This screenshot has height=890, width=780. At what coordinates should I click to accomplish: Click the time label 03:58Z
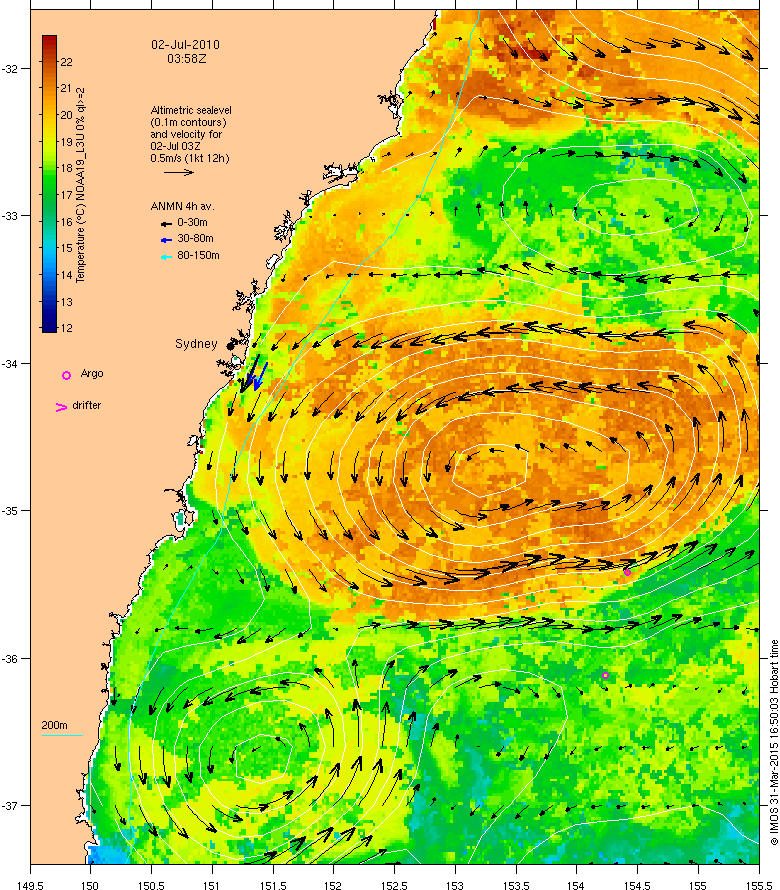point(186,58)
